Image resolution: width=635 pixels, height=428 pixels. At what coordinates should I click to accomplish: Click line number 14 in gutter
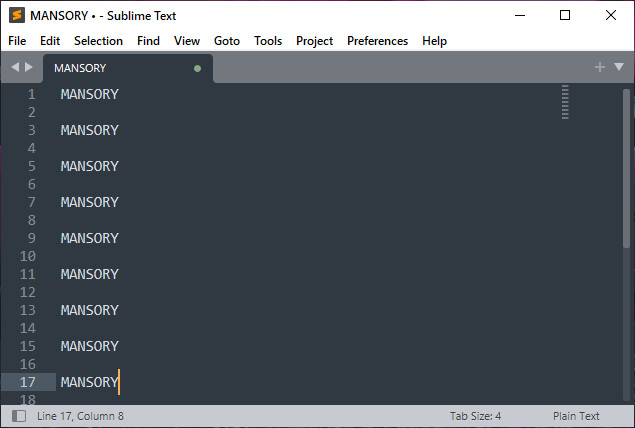coord(28,328)
